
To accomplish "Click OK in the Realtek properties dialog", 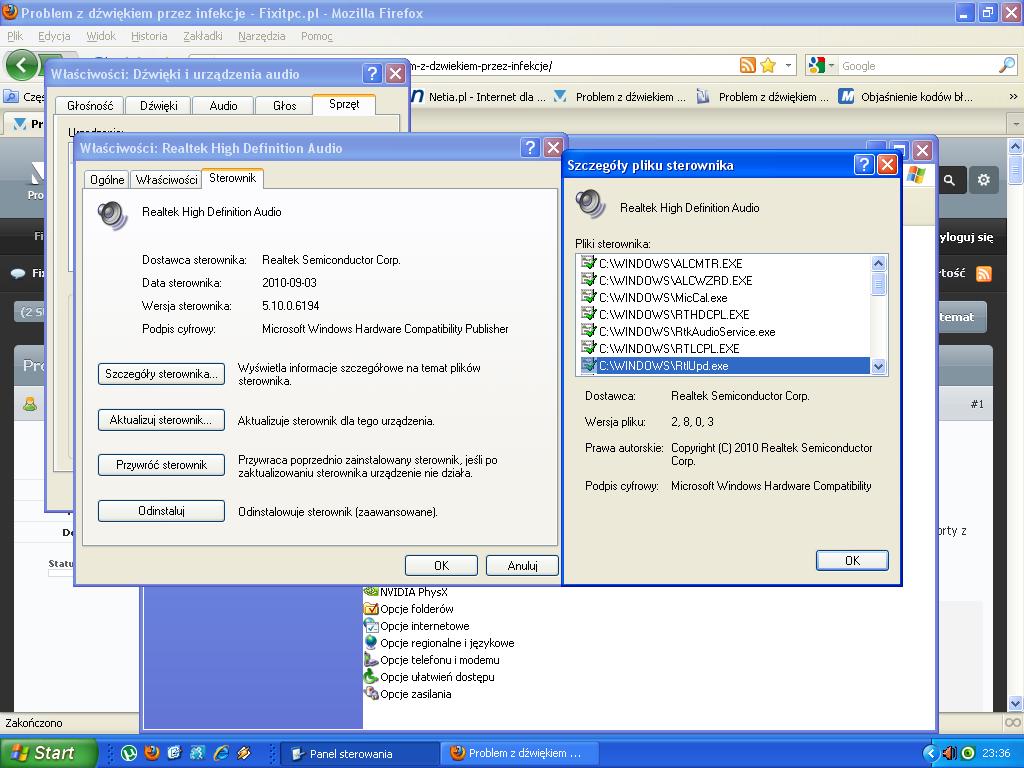I will coord(441,566).
